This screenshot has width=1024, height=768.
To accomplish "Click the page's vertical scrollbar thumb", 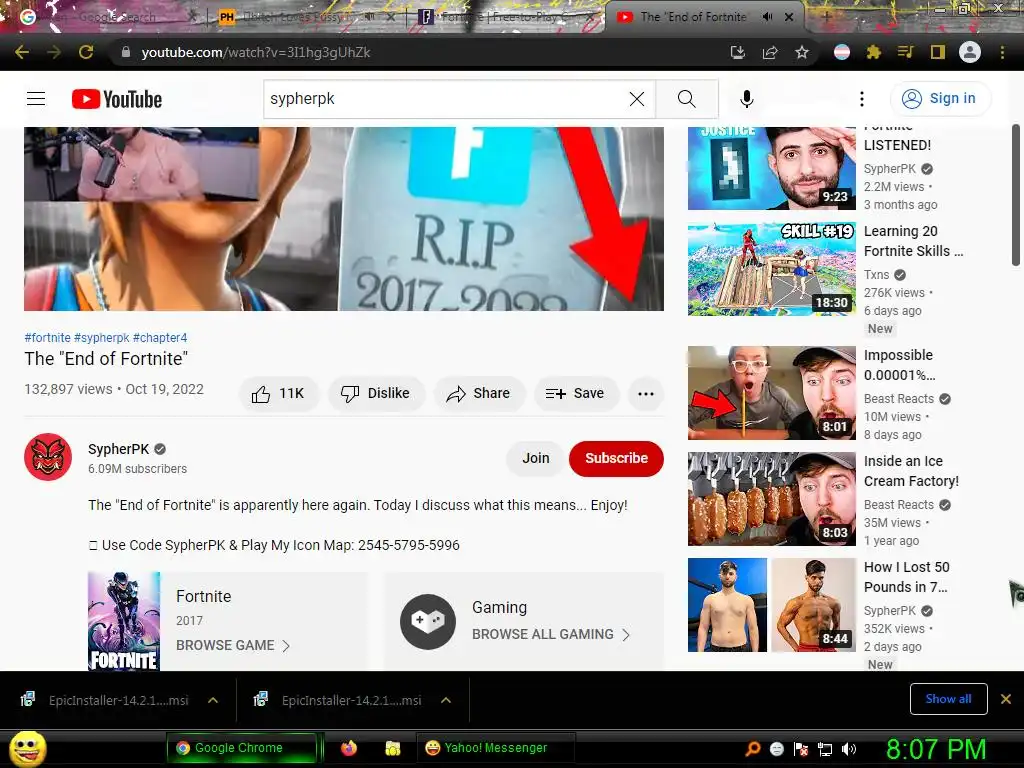I will (x=1016, y=195).
